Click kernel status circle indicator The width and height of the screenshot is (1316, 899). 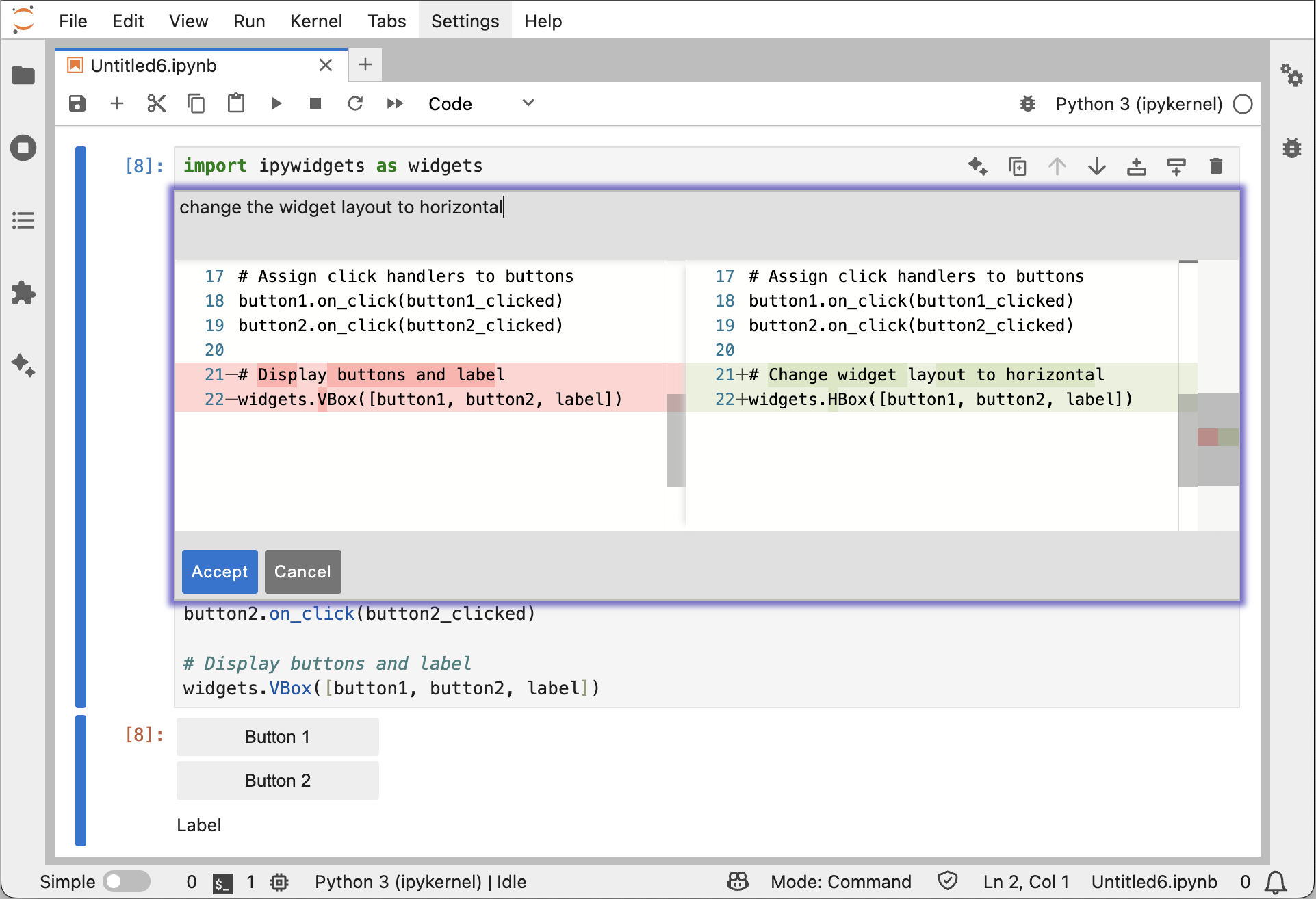[x=1243, y=104]
